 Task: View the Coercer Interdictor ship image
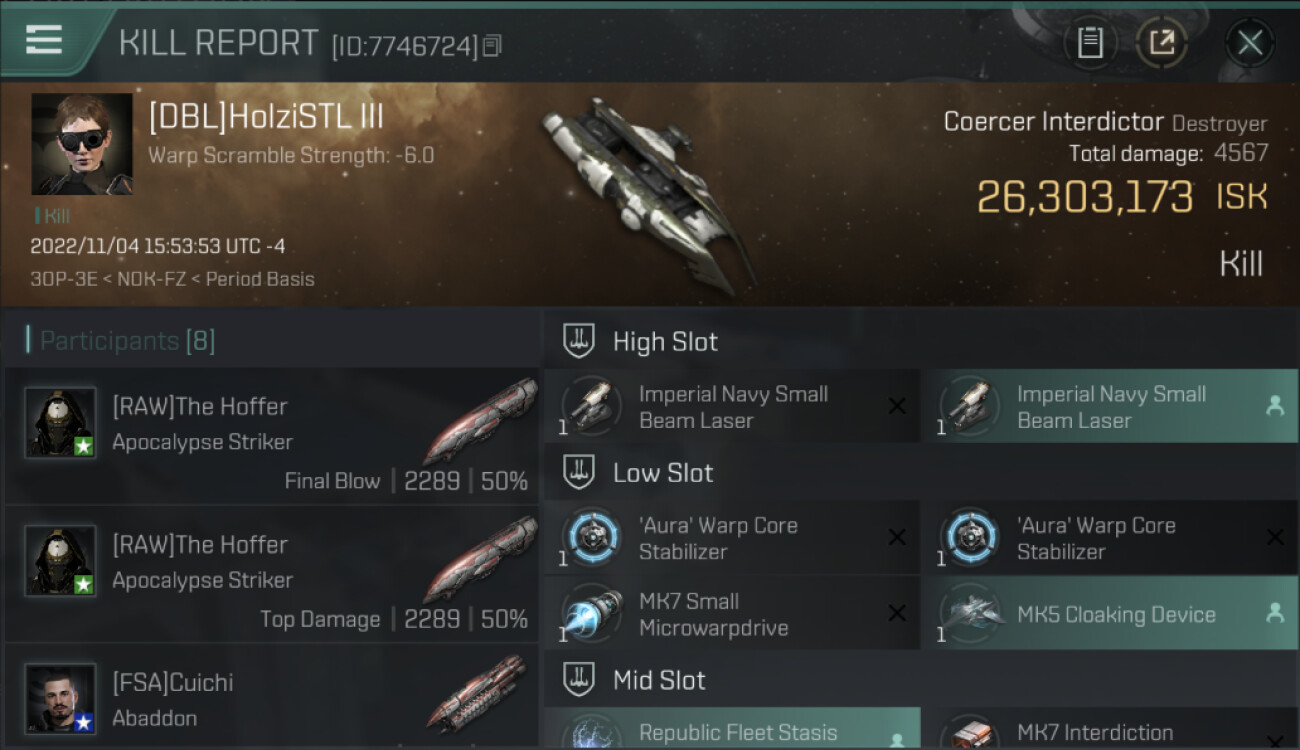click(x=650, y=195)
